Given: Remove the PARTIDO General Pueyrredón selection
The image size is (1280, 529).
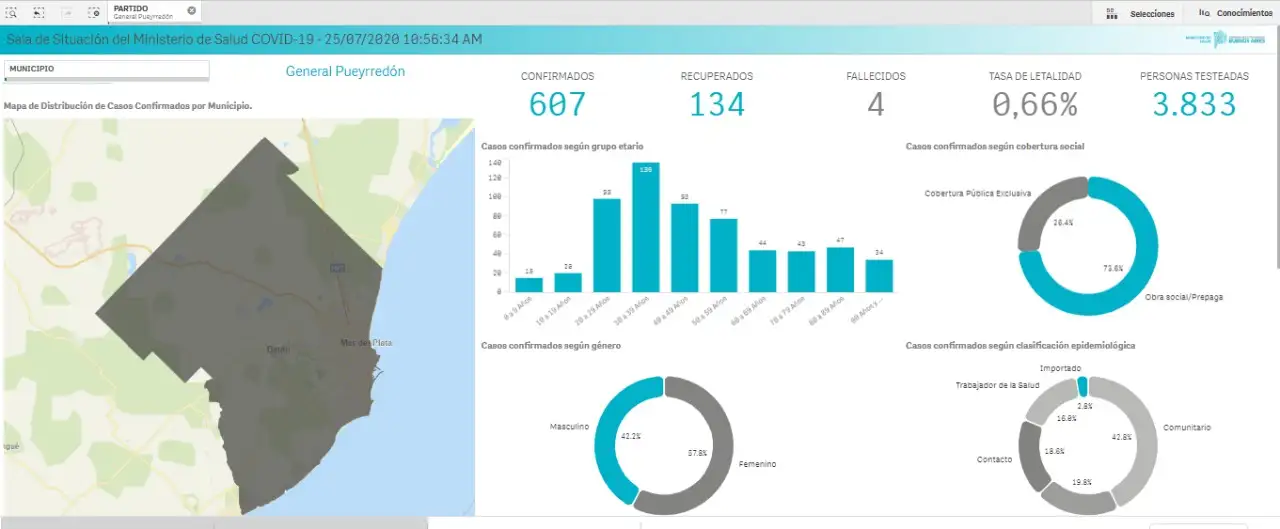Looking at the screenshot, I should pos(191,10).
